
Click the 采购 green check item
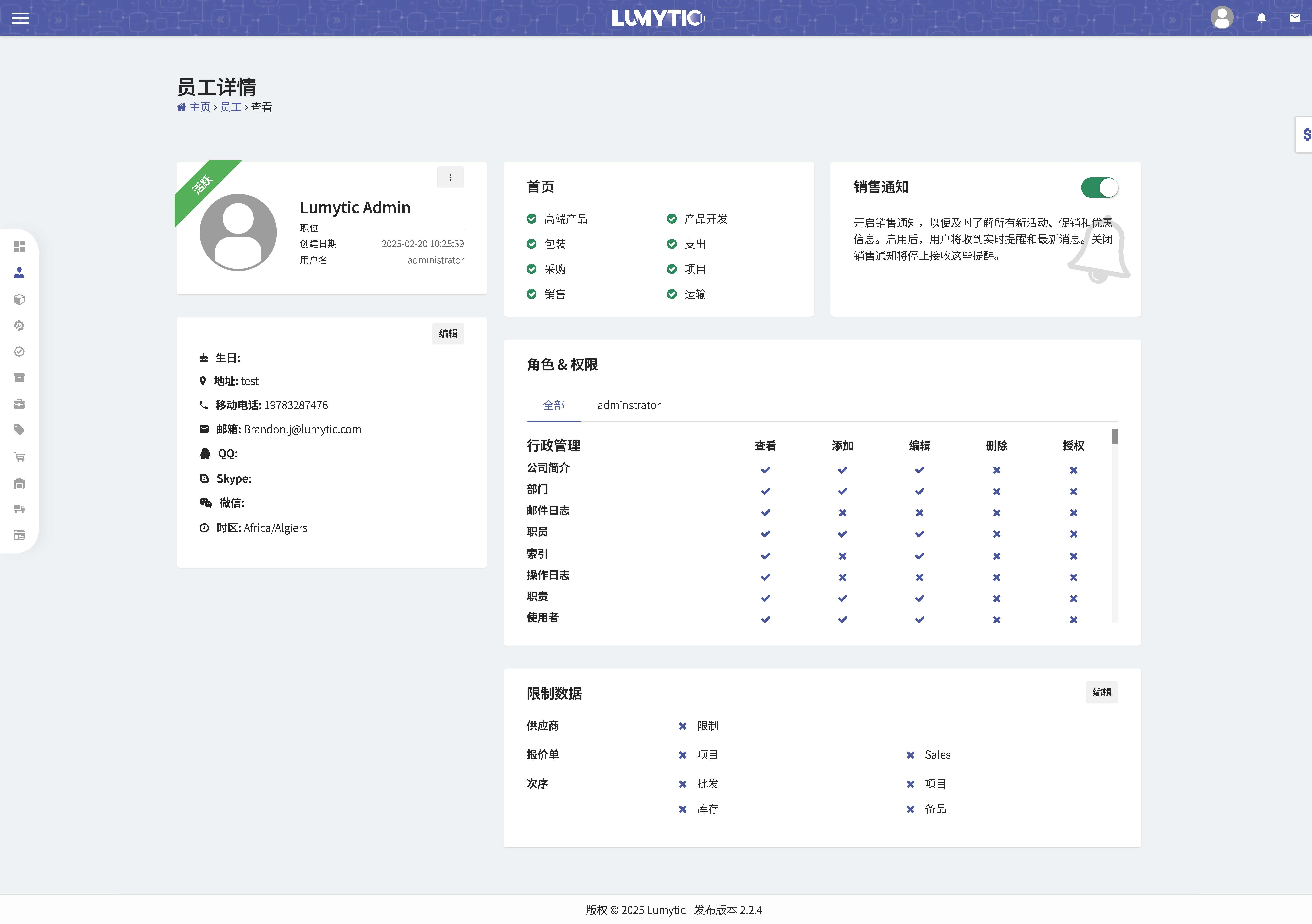pyautogui.click(x=546, y=269)
